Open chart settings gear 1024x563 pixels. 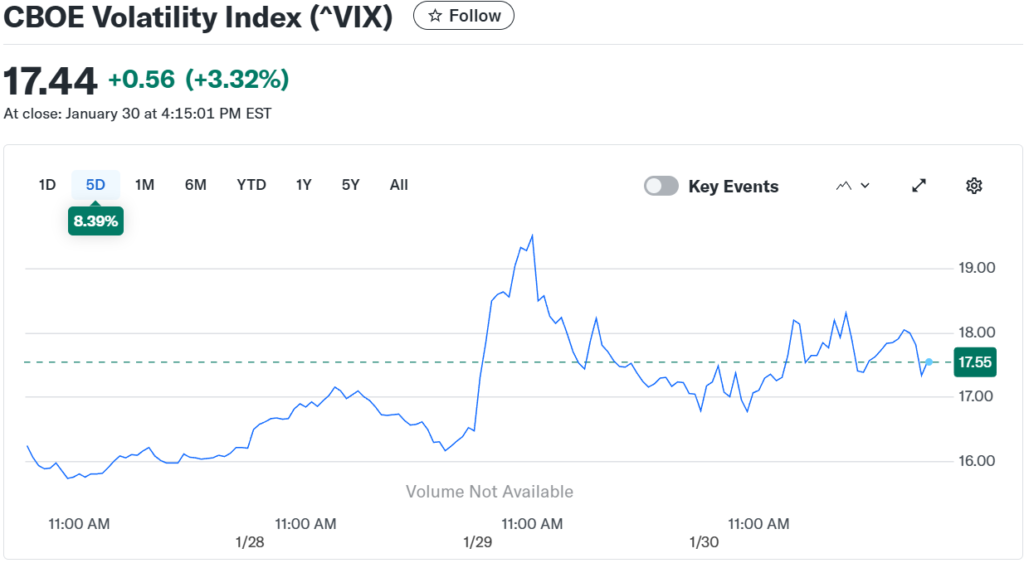point(974,185)
